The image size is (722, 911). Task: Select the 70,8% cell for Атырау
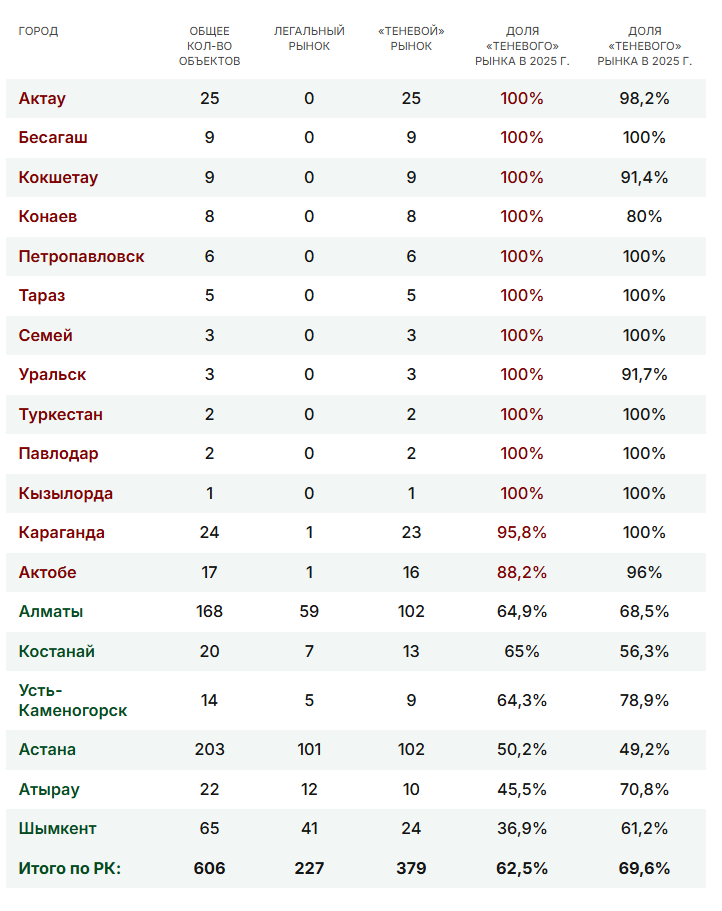tap(644, 789)
